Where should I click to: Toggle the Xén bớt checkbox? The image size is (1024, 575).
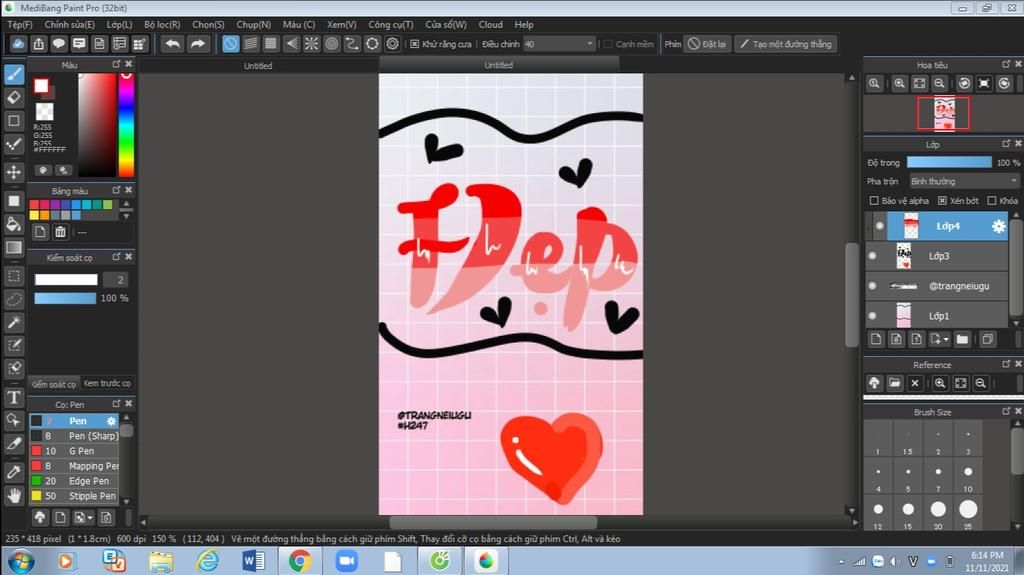coord(942,201)
